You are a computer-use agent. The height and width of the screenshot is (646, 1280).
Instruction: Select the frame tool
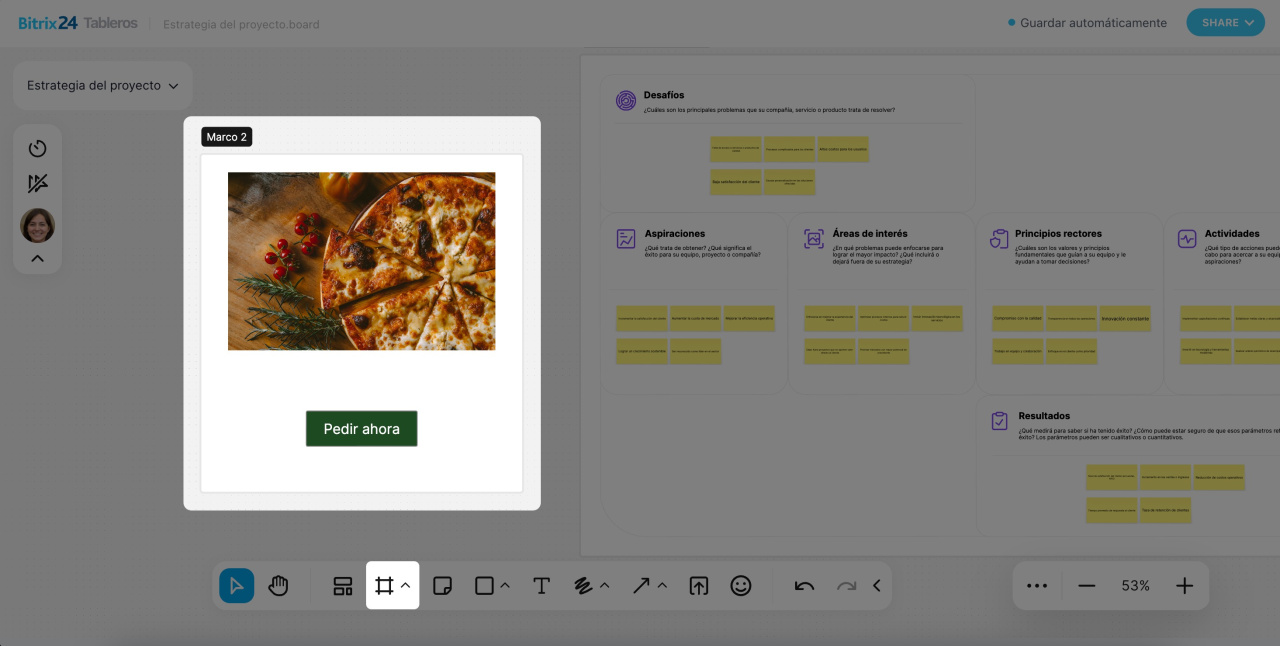pos(384,586)
